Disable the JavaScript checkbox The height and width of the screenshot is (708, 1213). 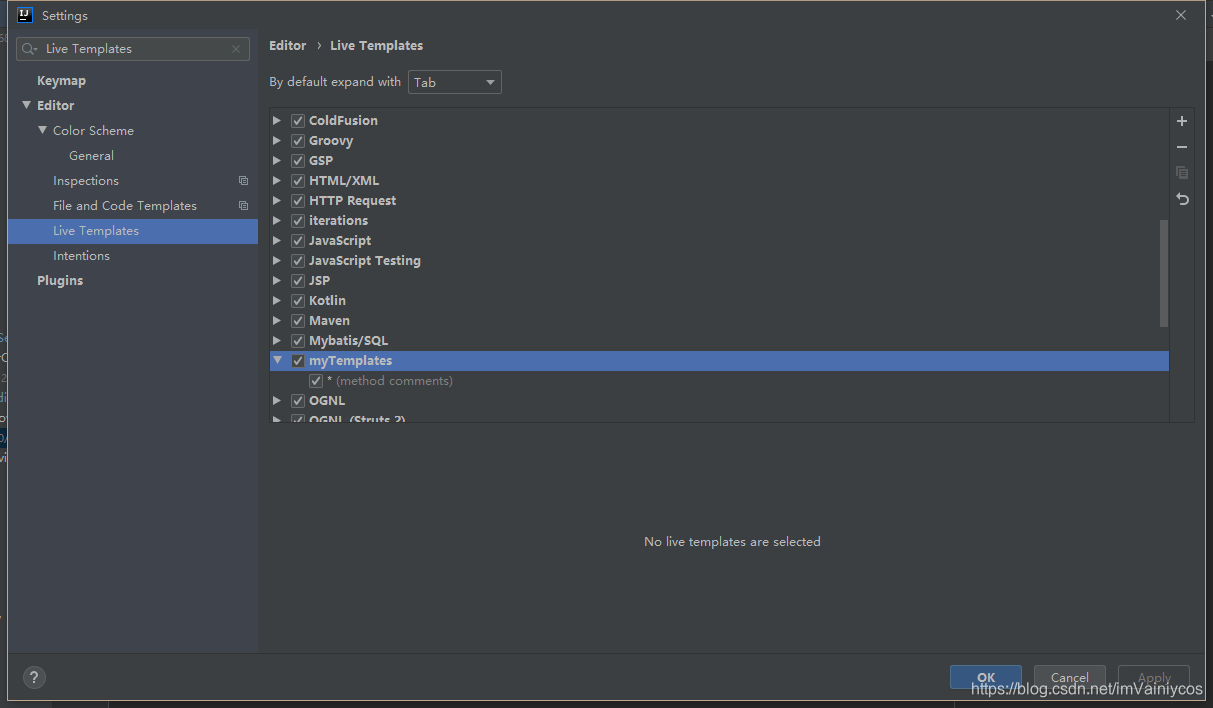[298, 241]
